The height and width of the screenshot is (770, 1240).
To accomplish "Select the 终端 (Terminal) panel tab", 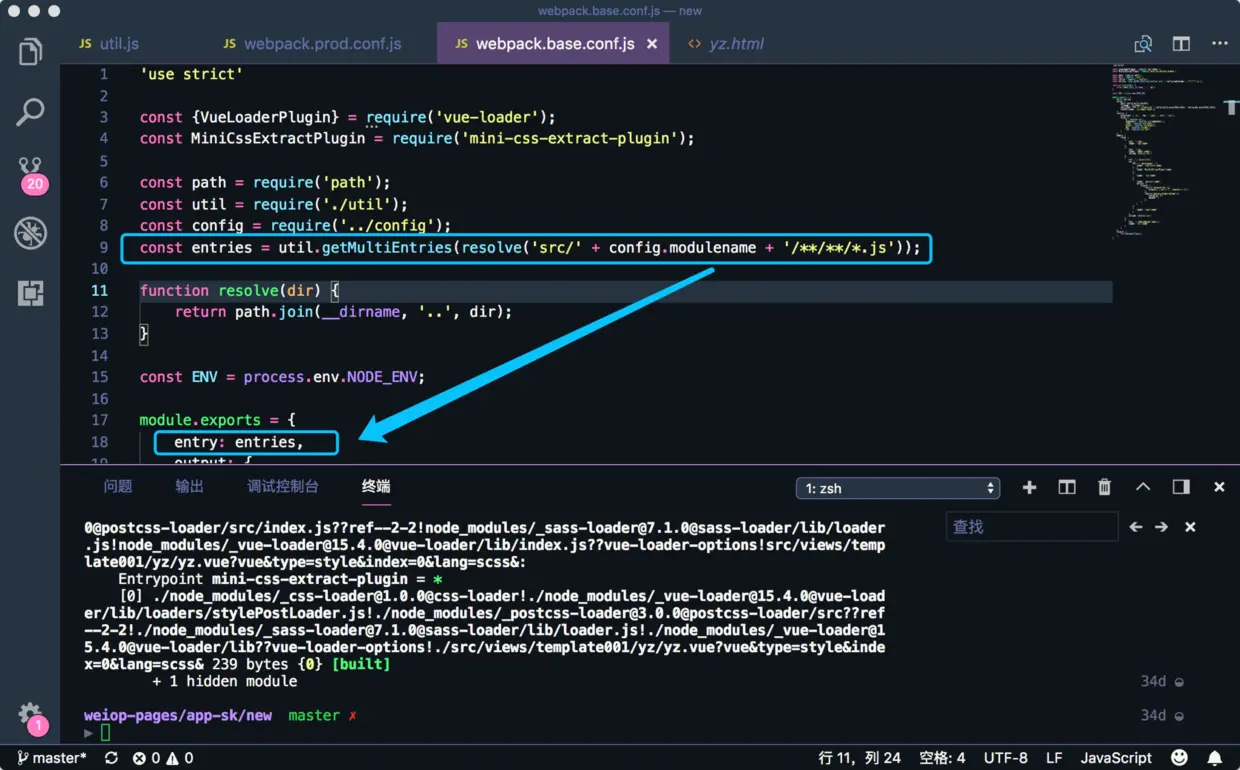I will click(x=376, y=487).
